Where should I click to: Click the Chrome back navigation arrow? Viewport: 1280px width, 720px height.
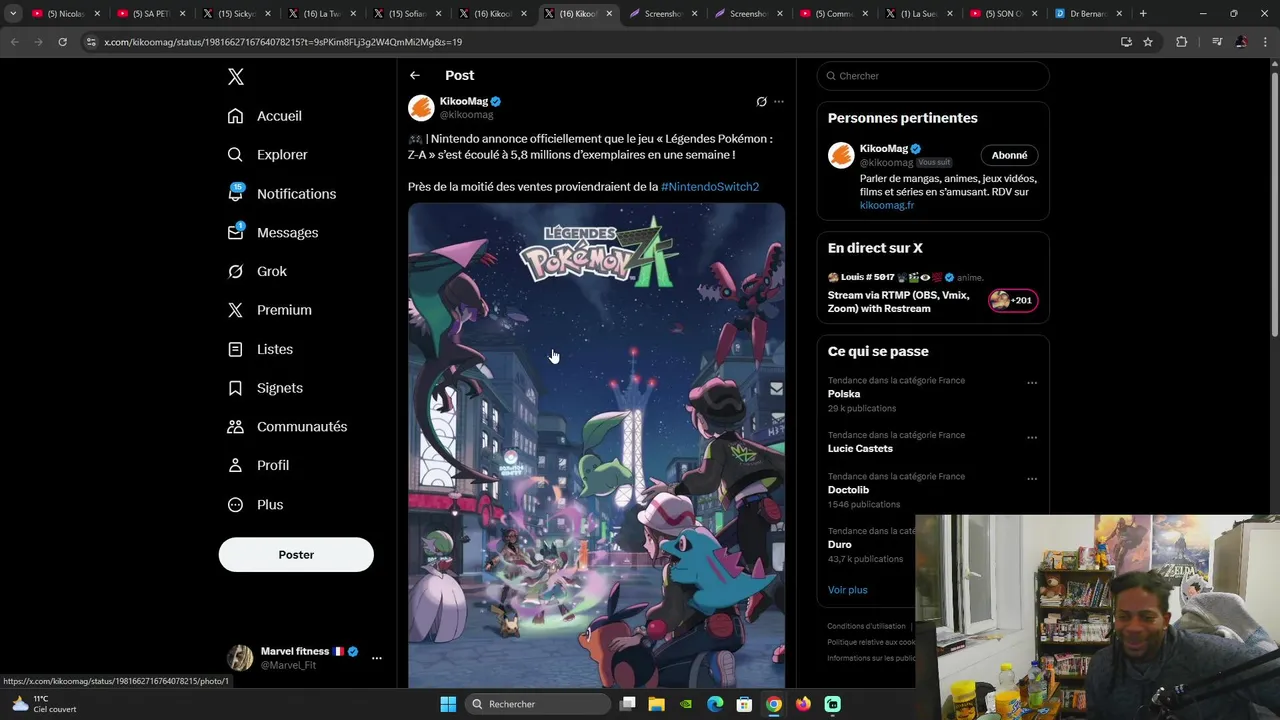coord(14,42)
